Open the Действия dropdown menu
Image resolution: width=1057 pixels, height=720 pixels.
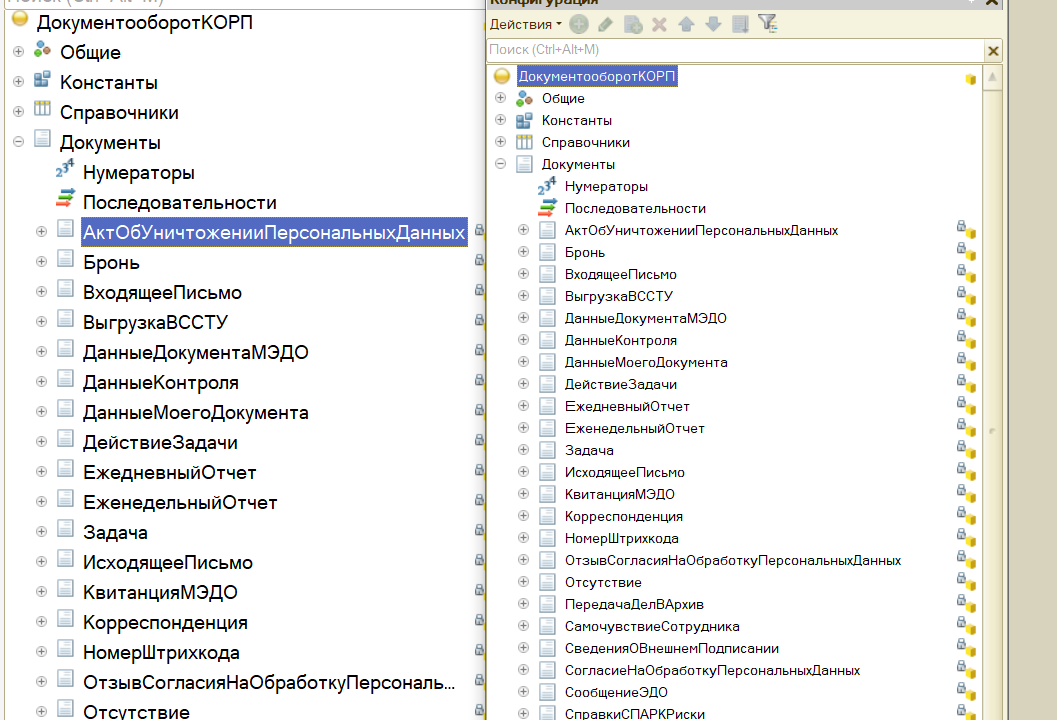coord(525,25)
